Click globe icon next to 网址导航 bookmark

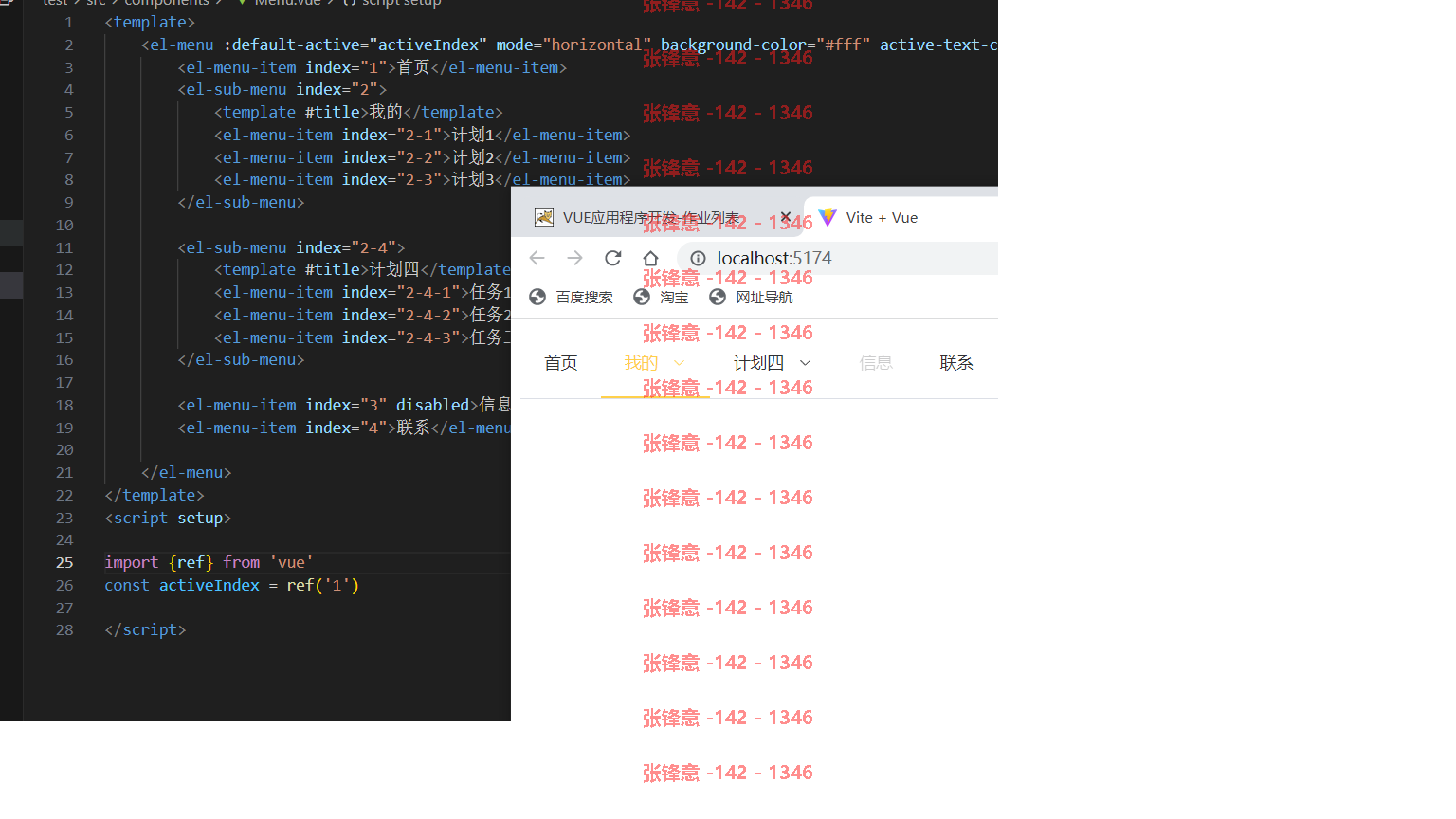(718, 297)
